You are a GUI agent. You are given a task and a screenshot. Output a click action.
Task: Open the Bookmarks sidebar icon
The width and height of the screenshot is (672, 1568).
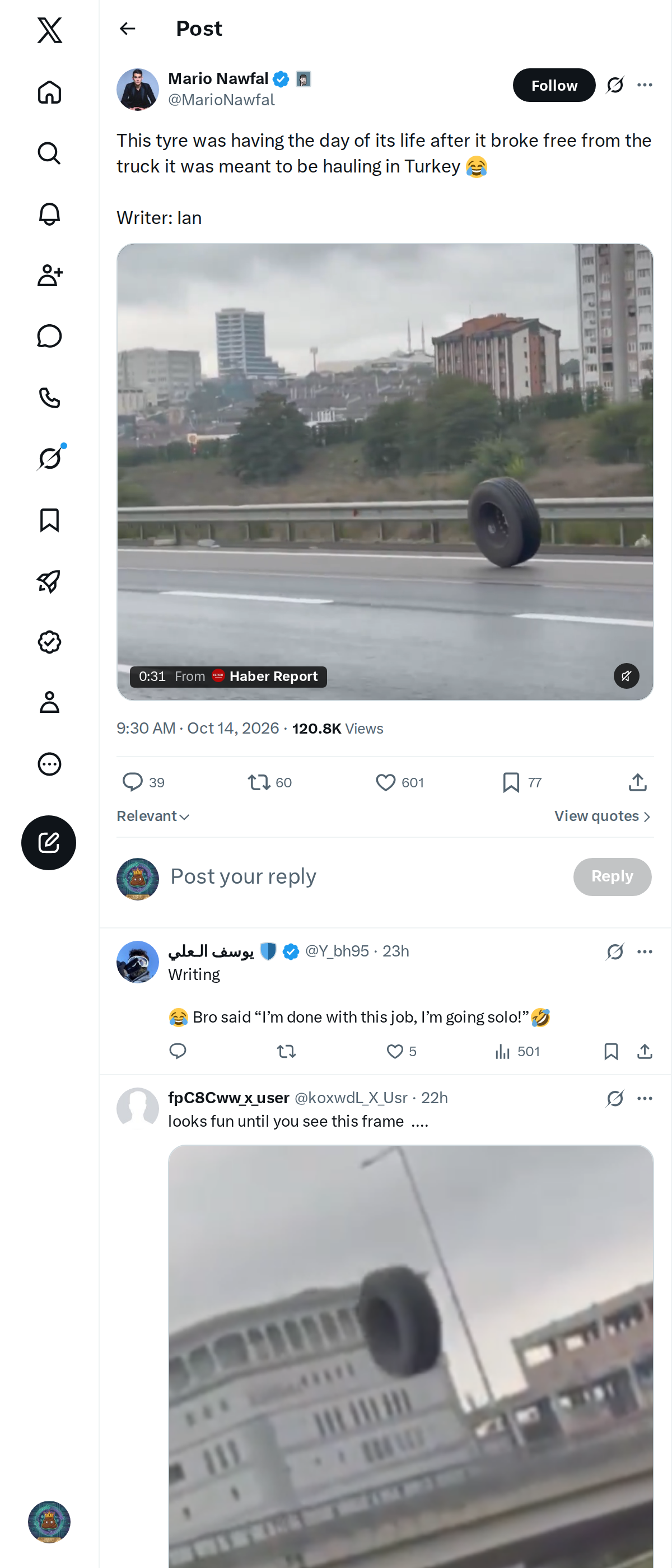49,520
